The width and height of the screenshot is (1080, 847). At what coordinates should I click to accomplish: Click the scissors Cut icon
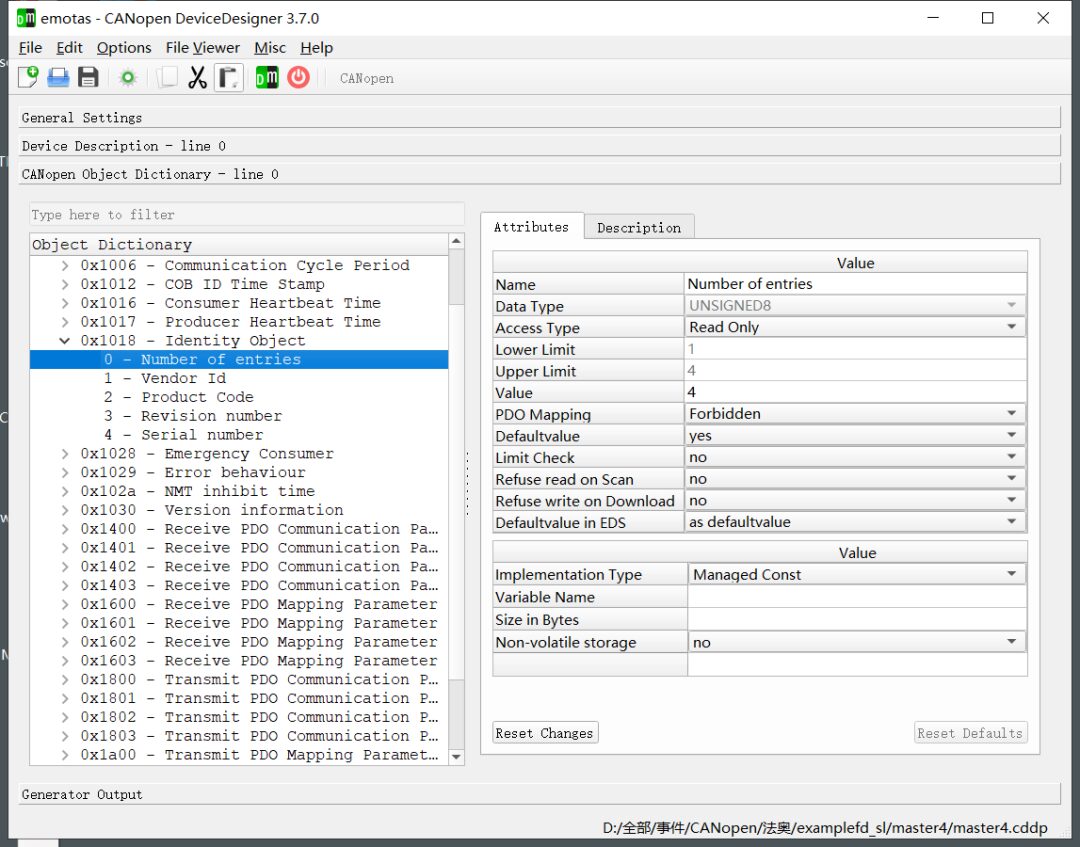[x=198, y=77]
